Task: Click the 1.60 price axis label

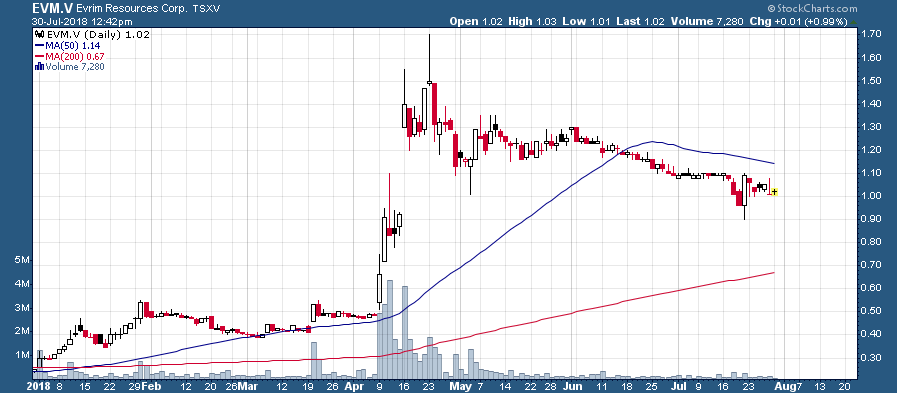Action: 871,57
